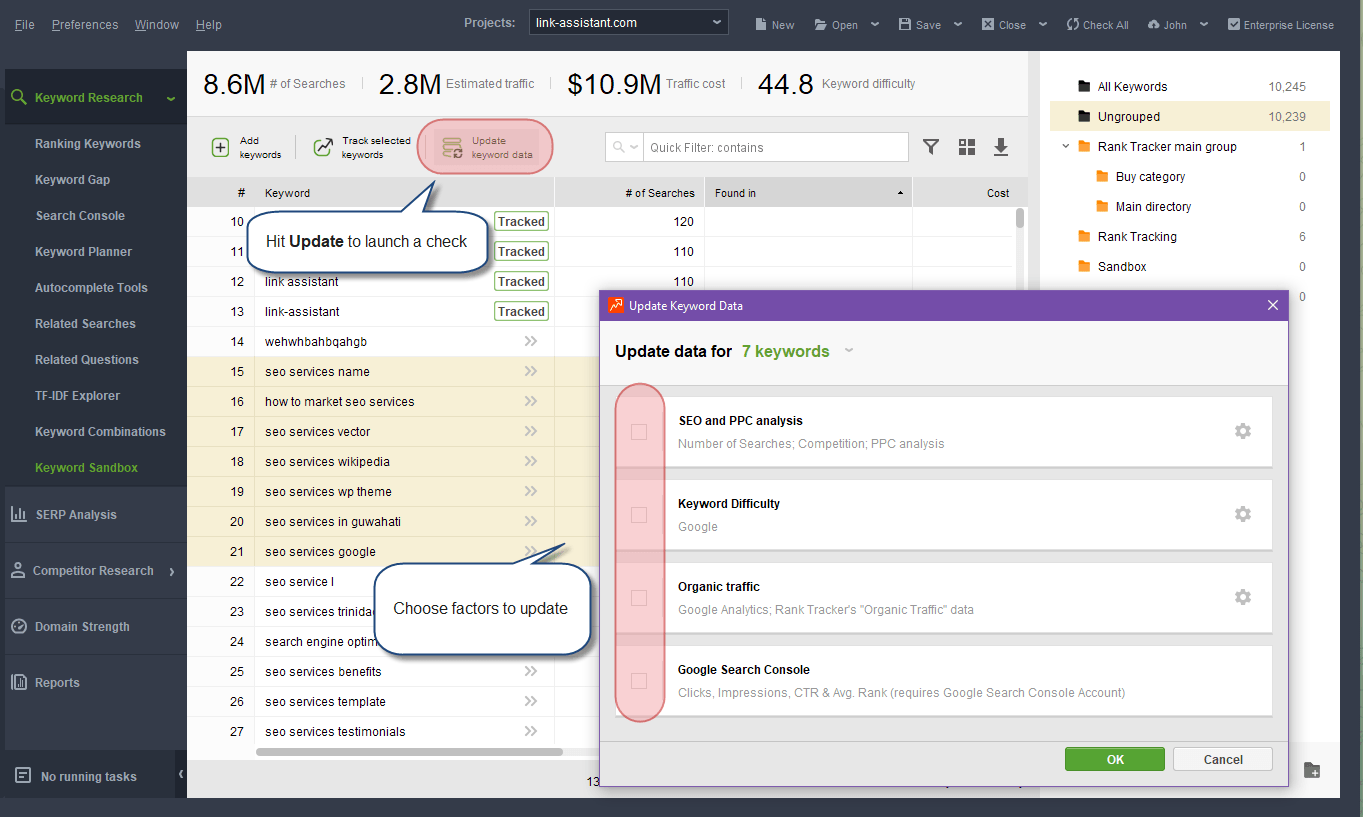
Task: Open the Preferences menu
Action: [x=85, y=24]
